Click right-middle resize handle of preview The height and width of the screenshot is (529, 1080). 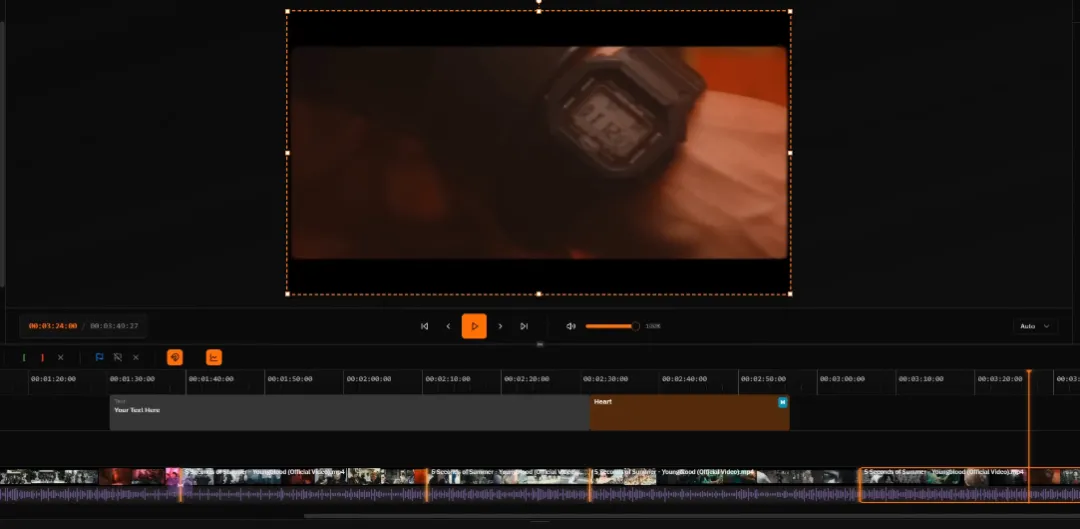point(790,153)
